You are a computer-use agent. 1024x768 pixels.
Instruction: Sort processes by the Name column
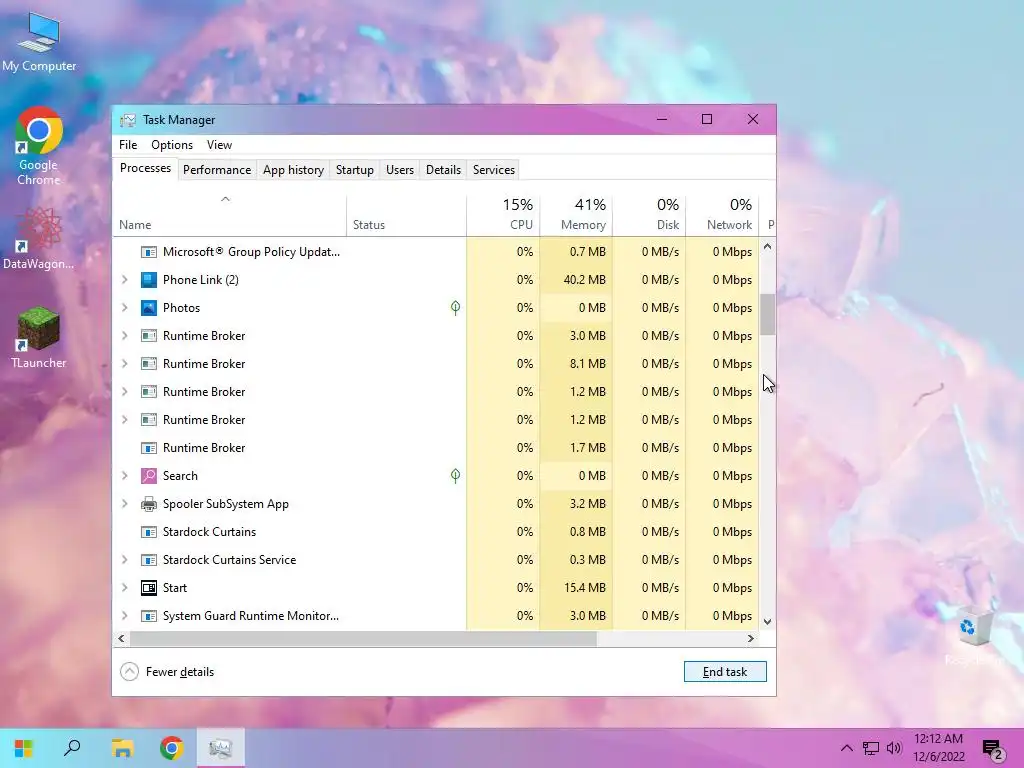[229, 216]
